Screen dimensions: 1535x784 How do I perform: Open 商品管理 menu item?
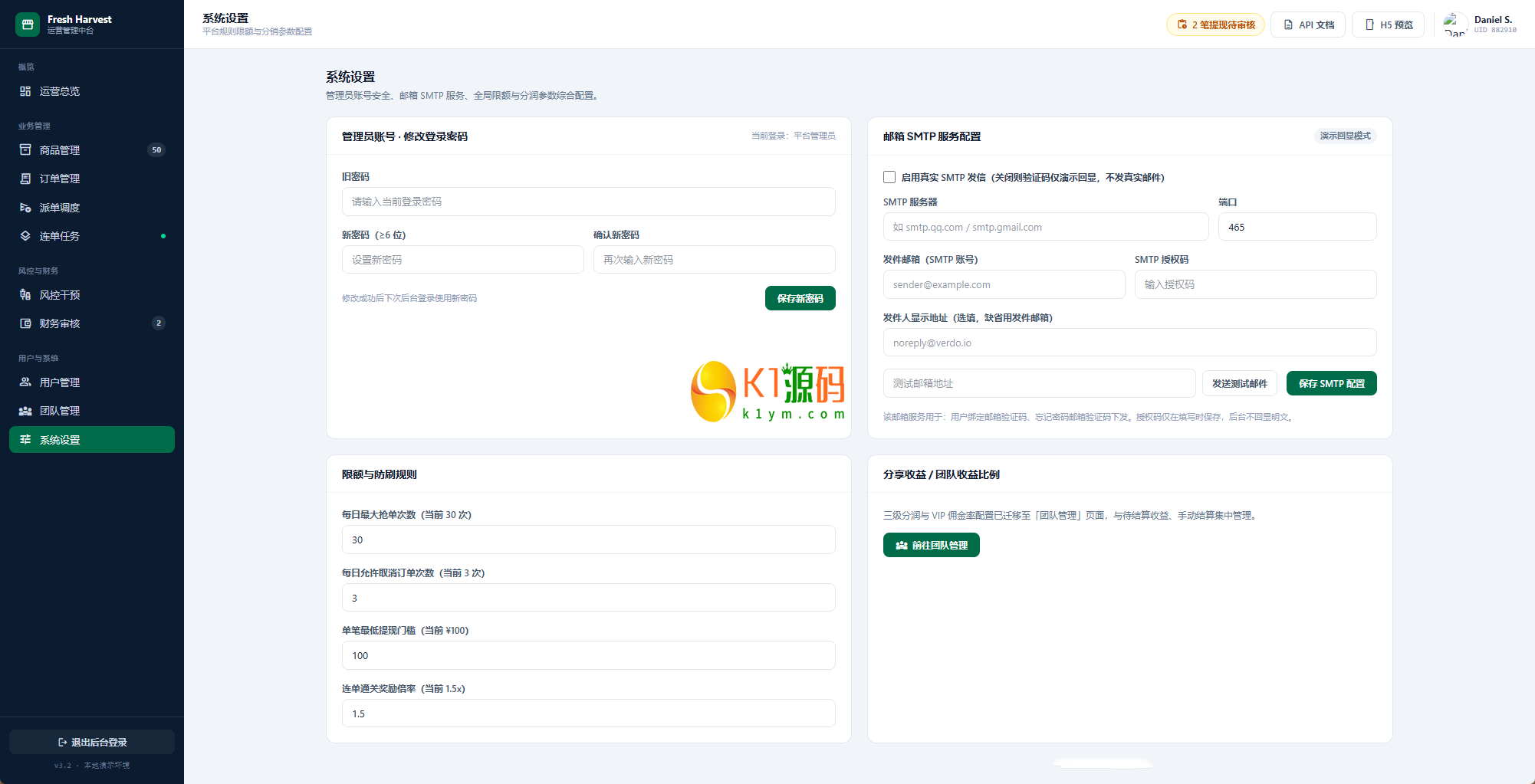click(92, 150)
